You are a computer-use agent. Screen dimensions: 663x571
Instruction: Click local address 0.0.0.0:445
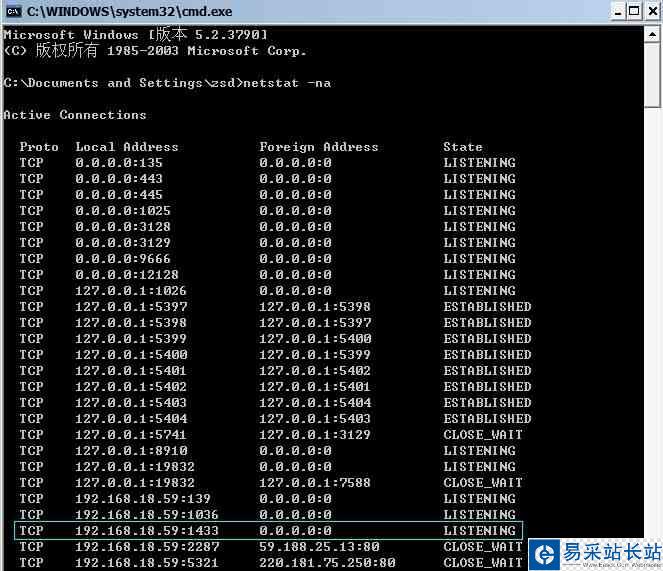point(119,195)
